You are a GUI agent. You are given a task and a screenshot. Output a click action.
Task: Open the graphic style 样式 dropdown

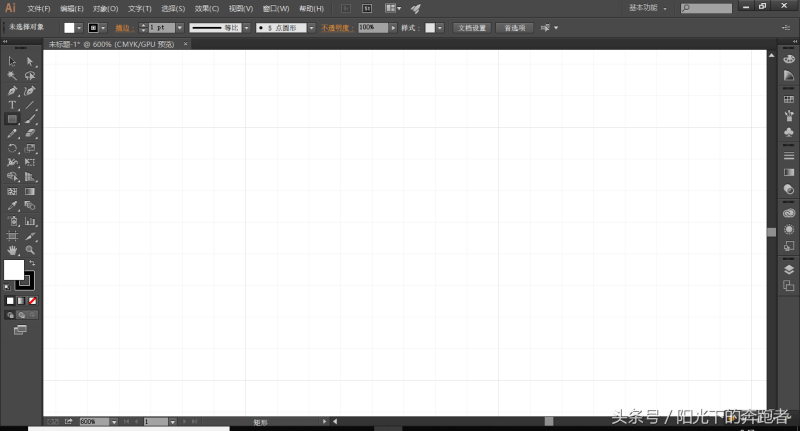pyautogui.click(x=440, y=28)
